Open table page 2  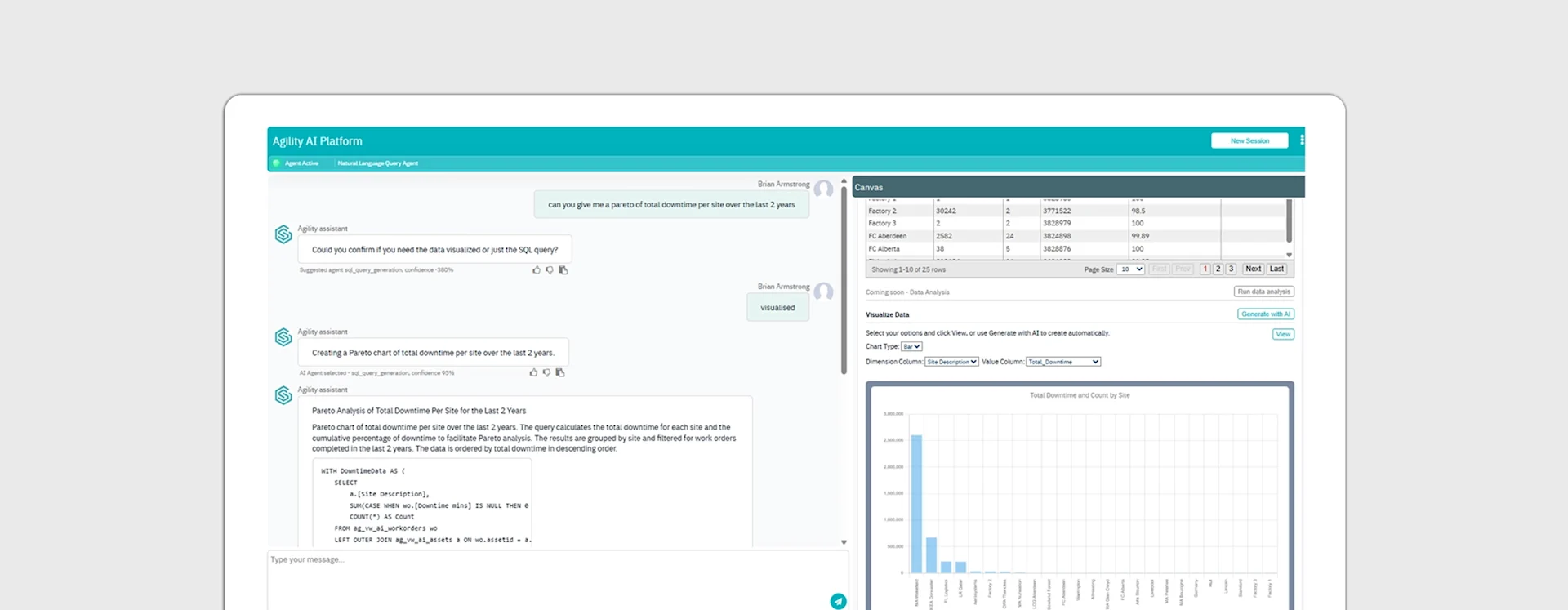pos(1218,269)
